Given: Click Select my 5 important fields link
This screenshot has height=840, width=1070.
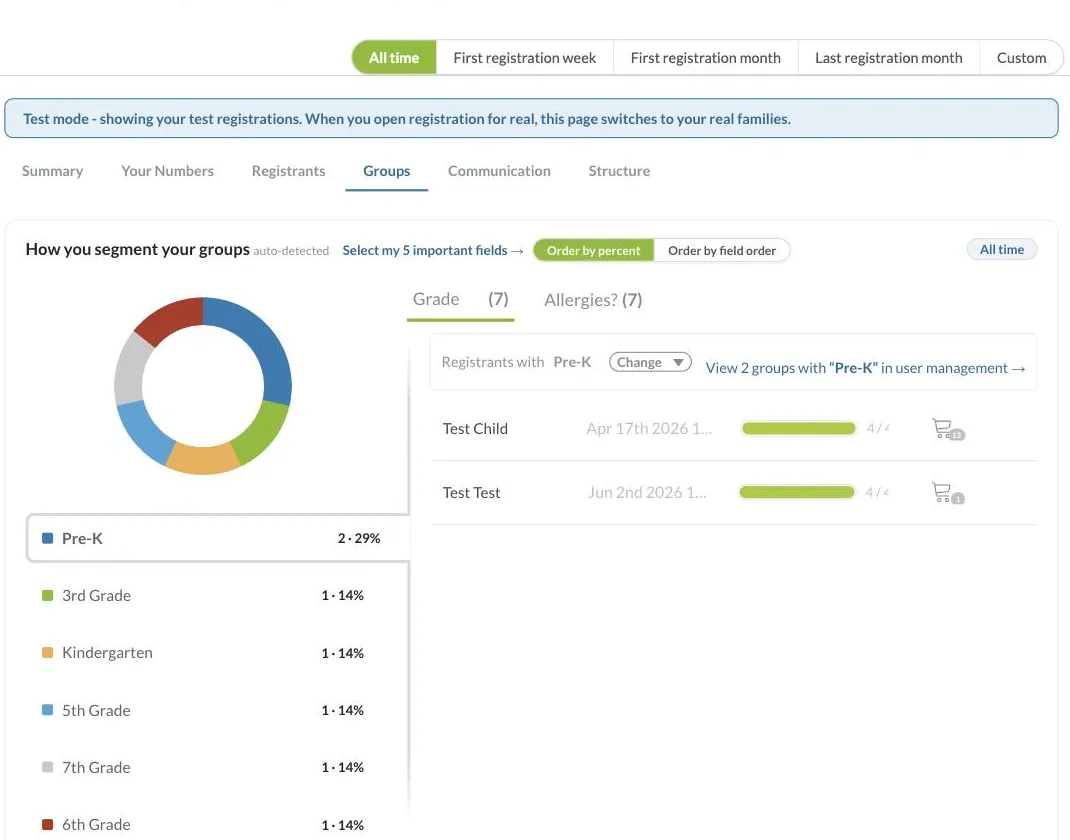Looking at the screenshot, I should tap(433, 250).
